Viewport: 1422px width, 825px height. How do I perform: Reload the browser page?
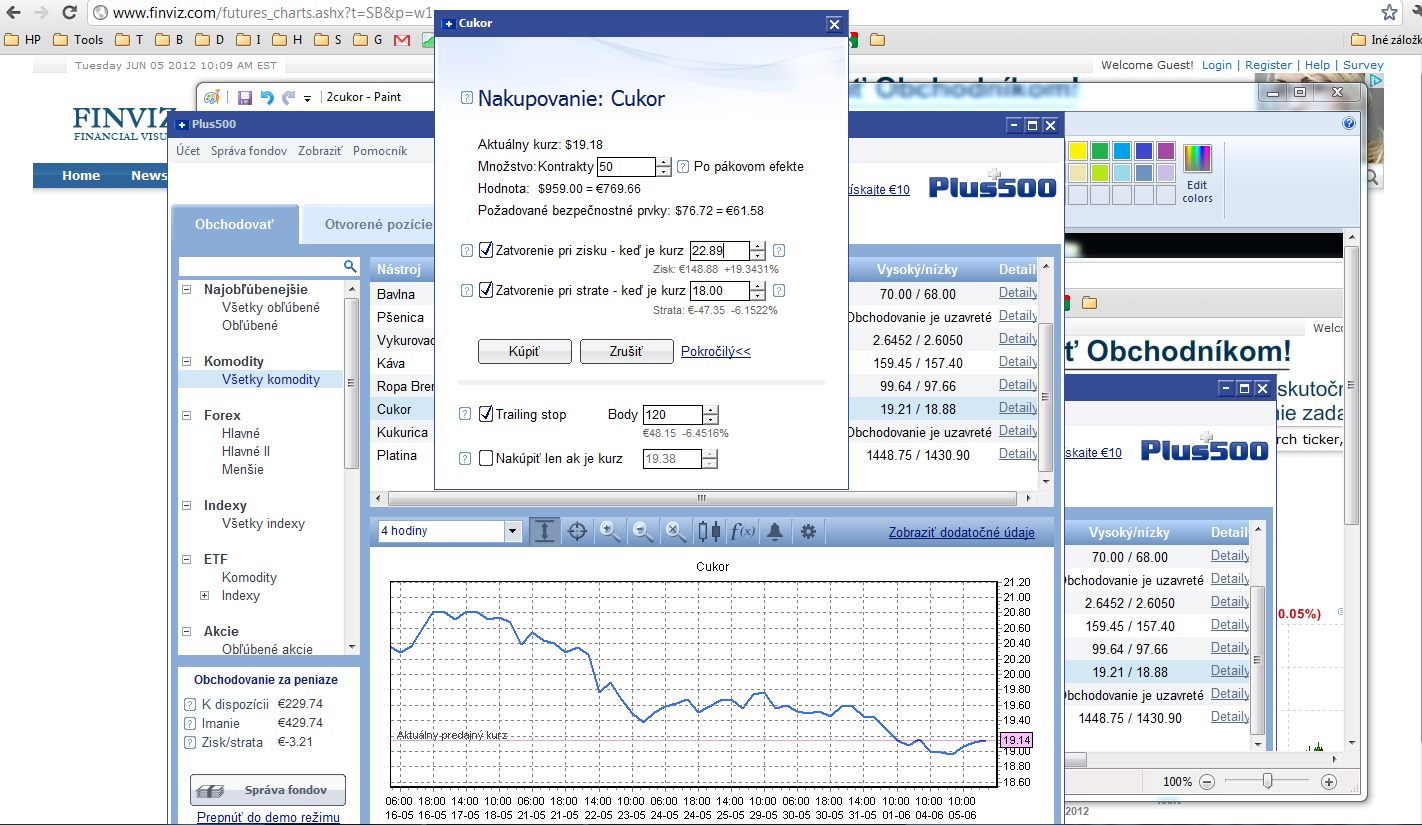pyautogui.click(x=69, y=13)
